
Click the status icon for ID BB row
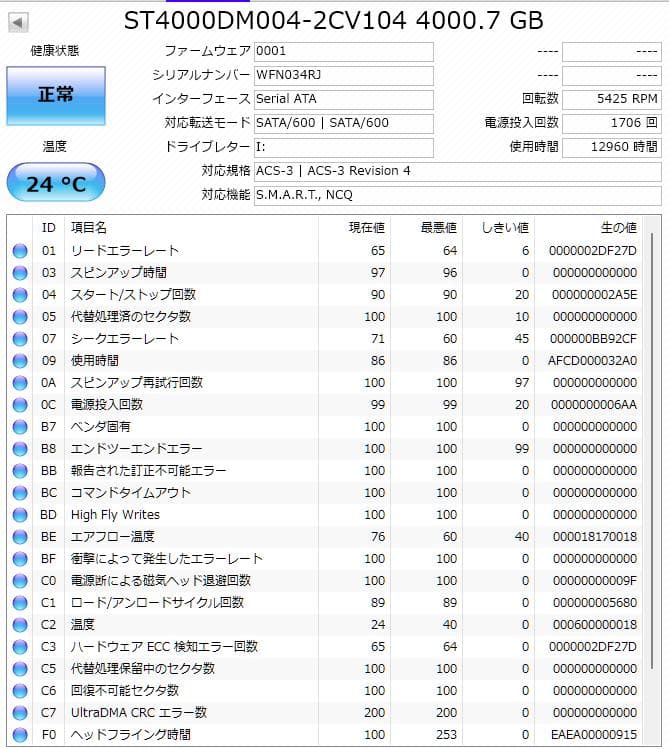click(x=20, y=471)
